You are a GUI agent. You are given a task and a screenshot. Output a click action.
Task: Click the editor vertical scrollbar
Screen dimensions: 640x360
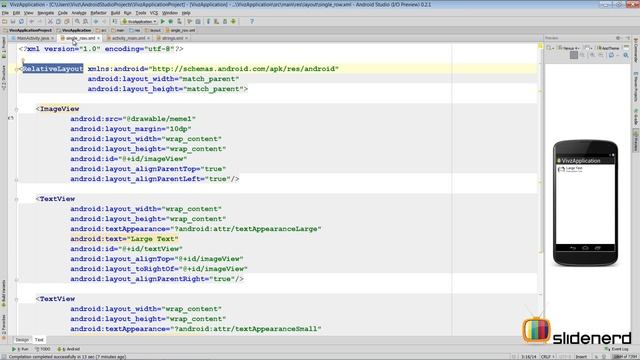click(540, 189)
